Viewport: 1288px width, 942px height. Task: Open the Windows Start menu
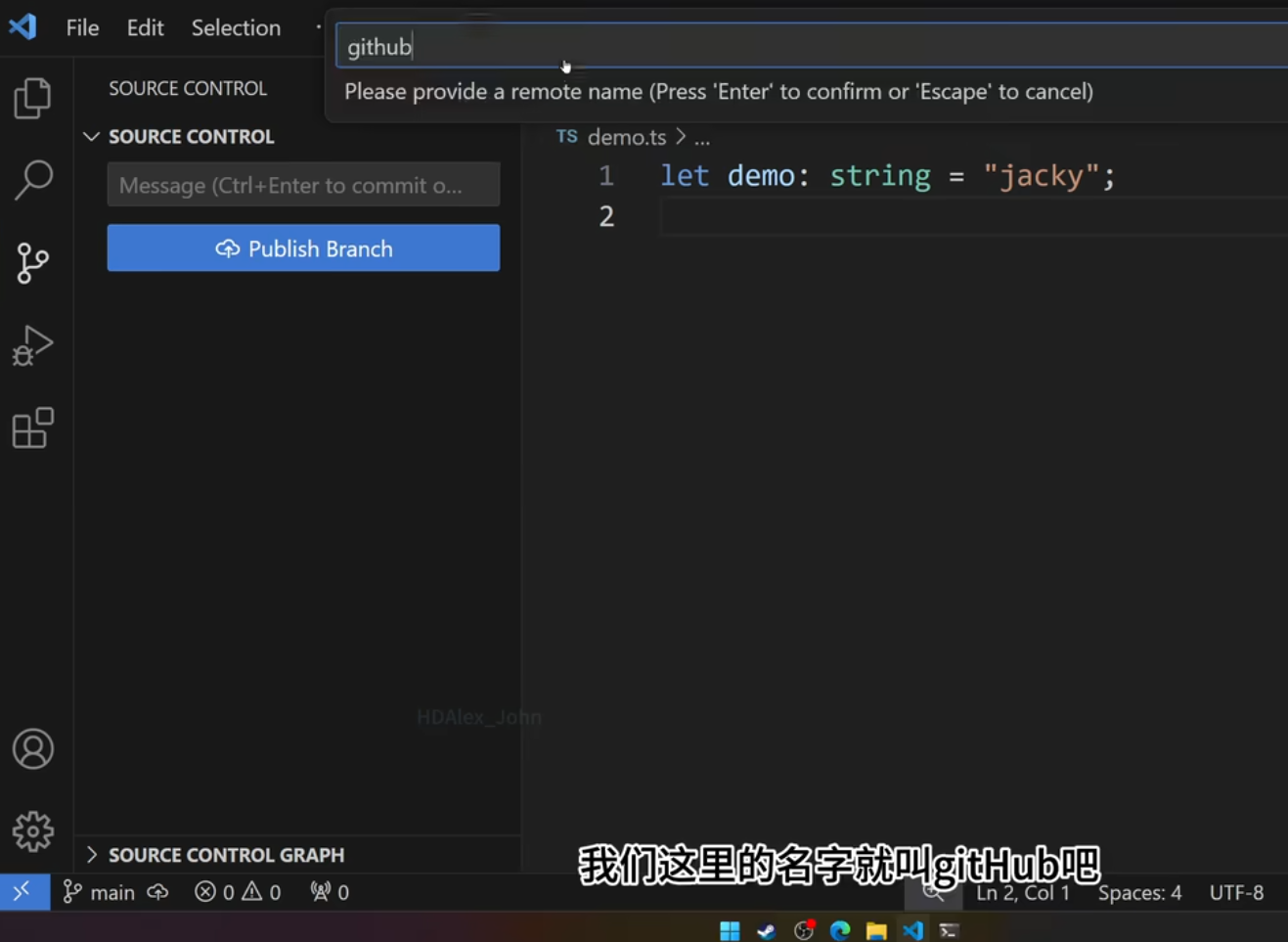tap(730, 930)
